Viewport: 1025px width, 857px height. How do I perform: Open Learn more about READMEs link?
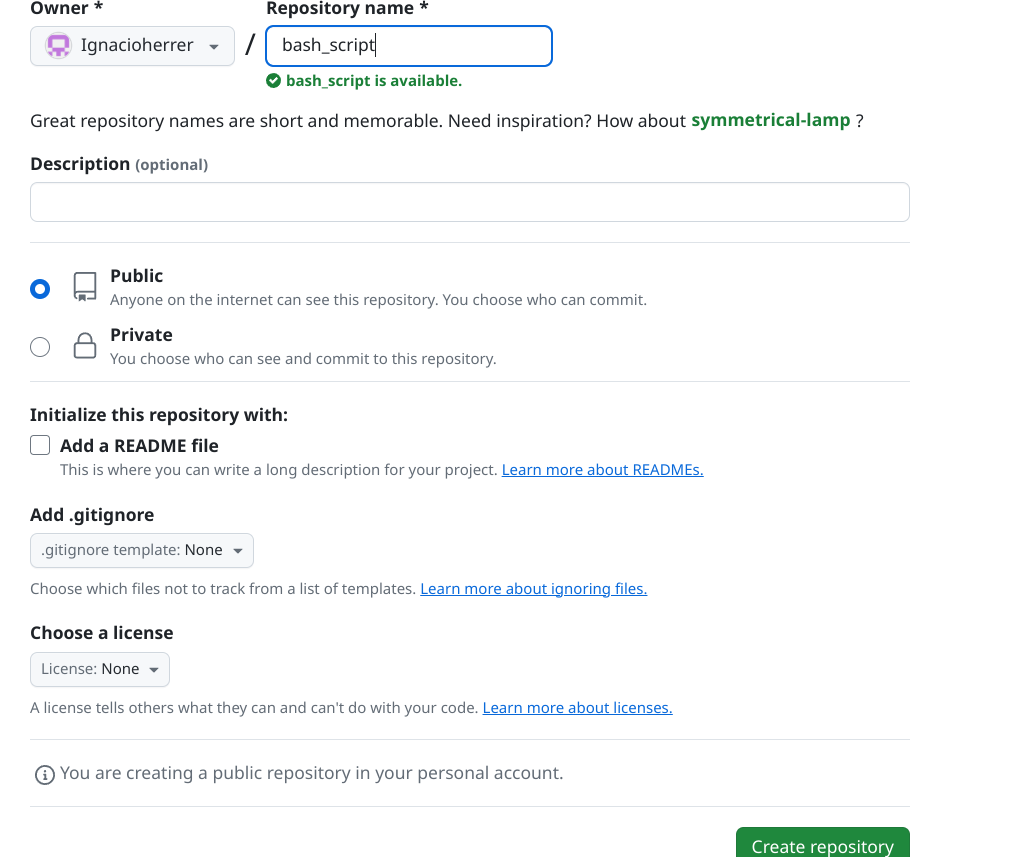pyautogui.click(x=603, y=469)
